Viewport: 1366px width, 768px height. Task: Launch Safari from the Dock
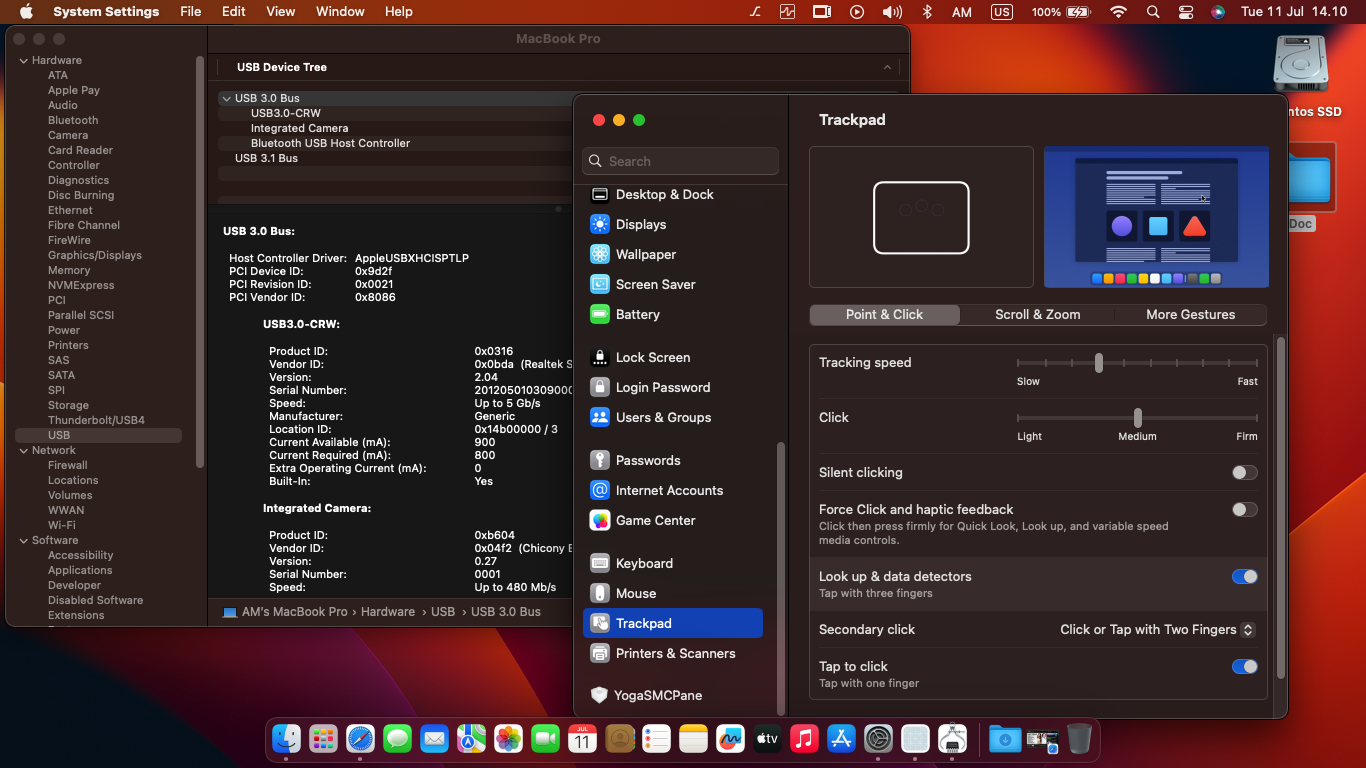360,739
